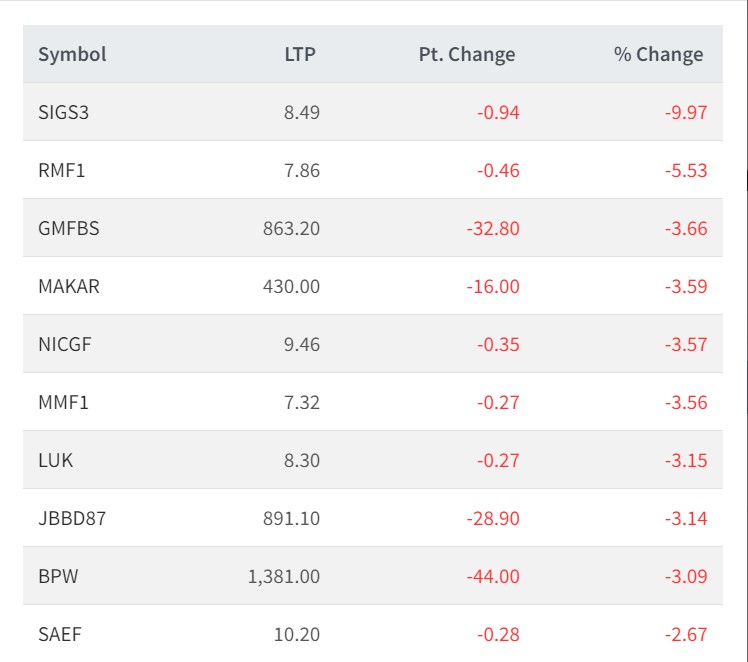Select the MMF1 symbol row
The height and width of the screenshot is (662, 748).
click(63, 402)
